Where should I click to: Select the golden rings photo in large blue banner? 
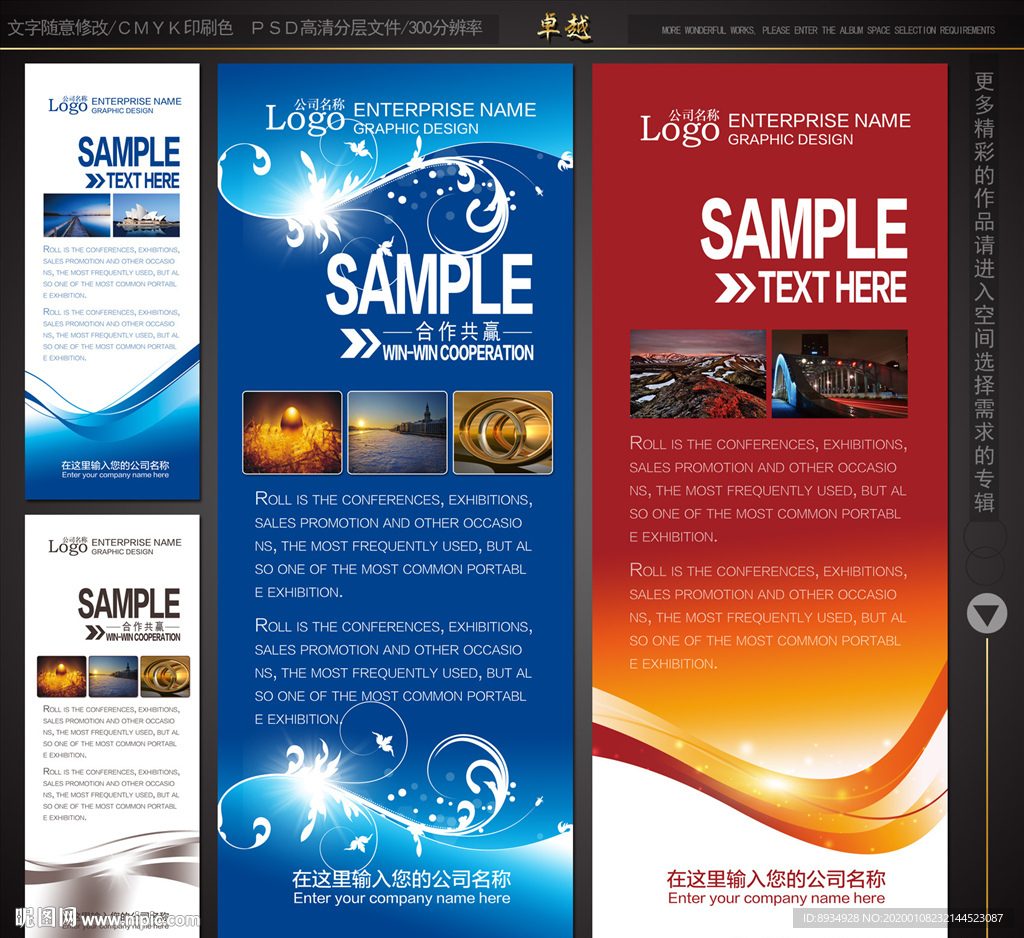tap(503, 432)
